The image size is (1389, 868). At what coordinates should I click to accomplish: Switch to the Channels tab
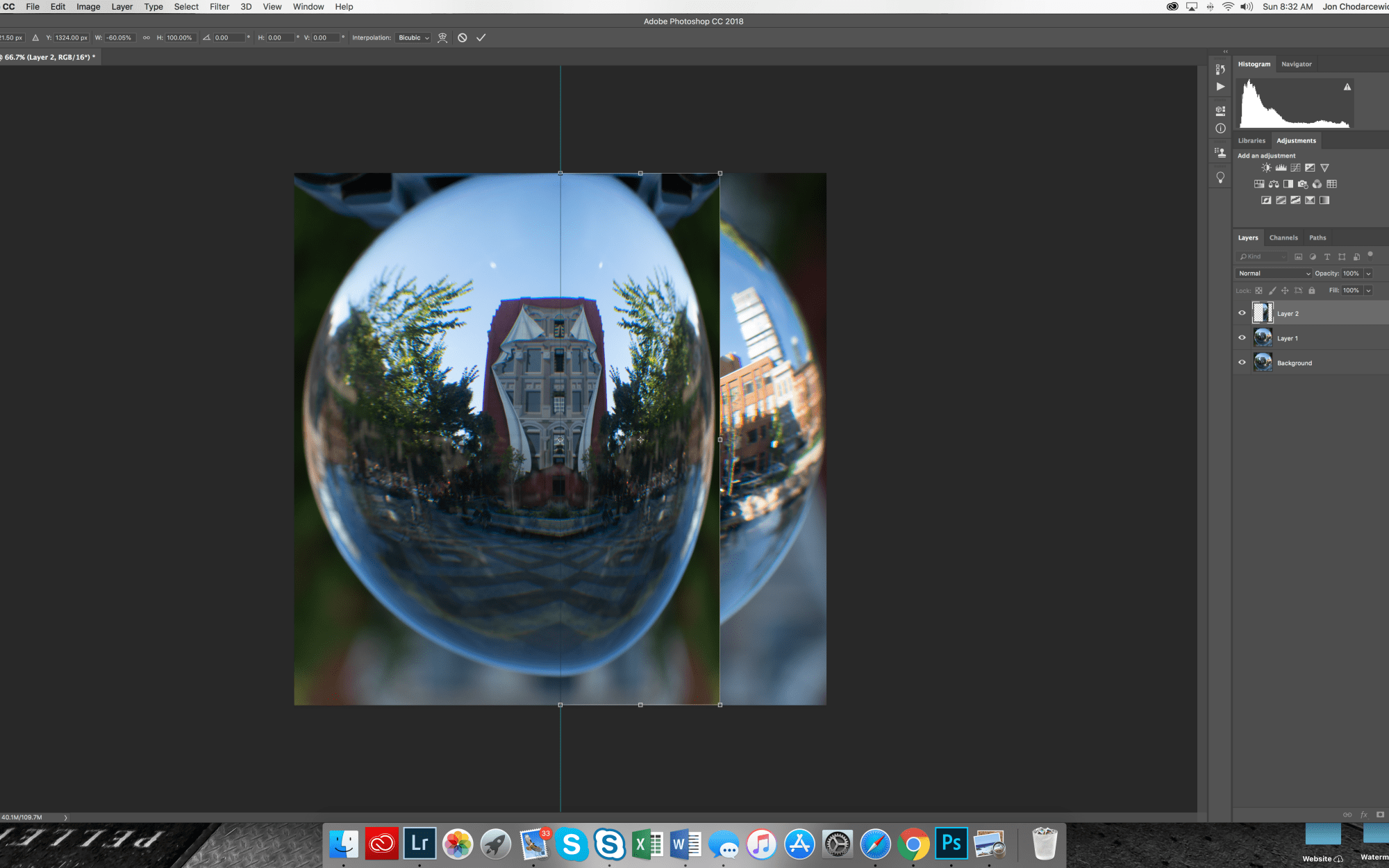click(1283, 237)
